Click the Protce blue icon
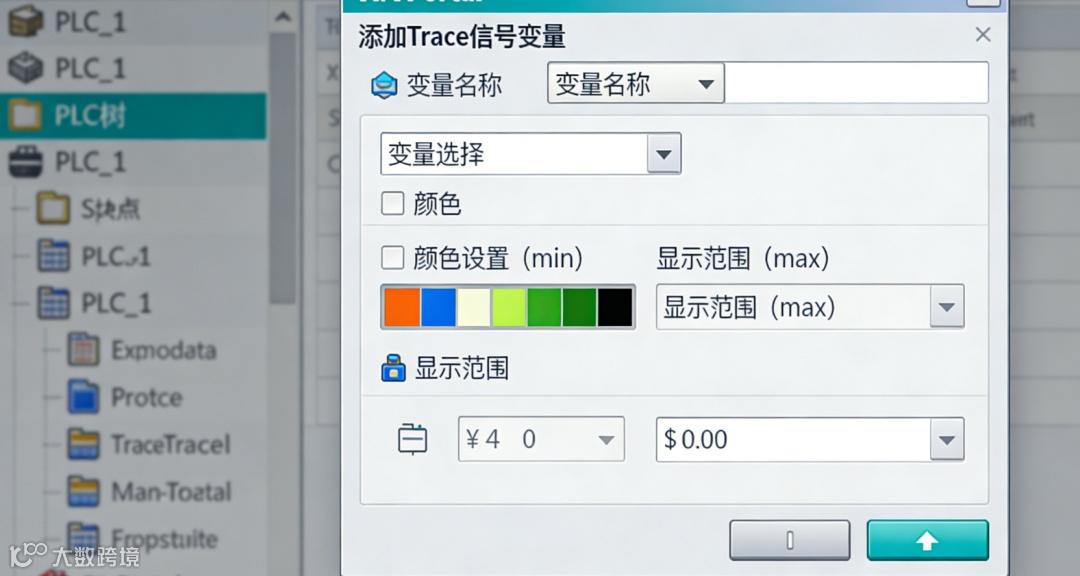This screenshot has width=1080, height=576. tap(83, 398)
